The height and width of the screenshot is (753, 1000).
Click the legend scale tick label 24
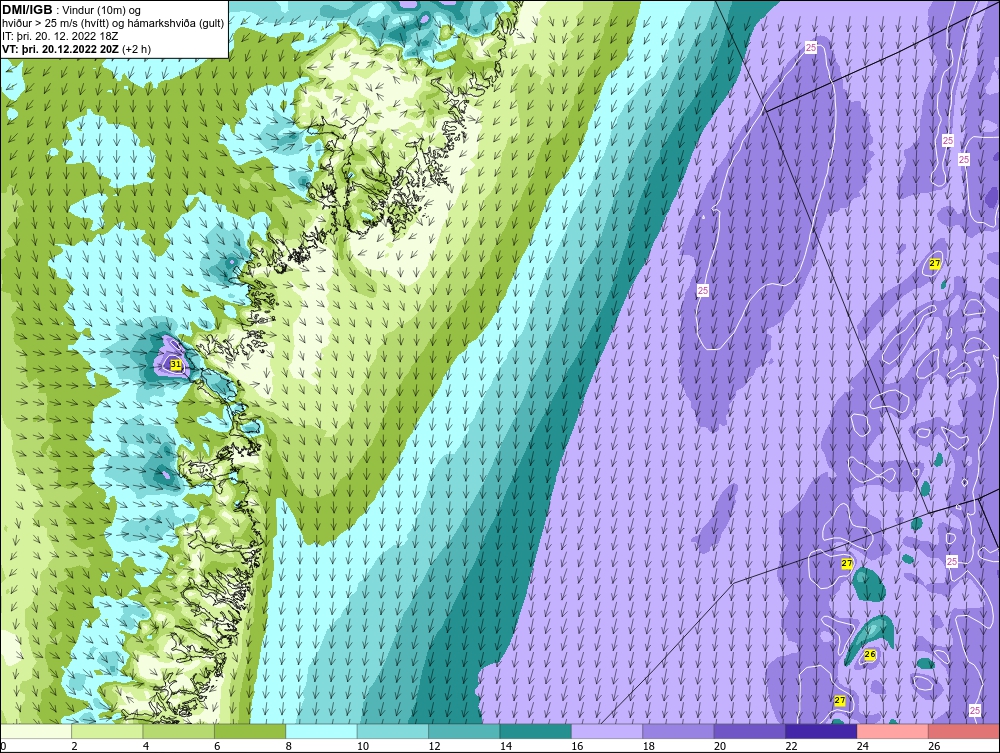tap(862, 746)
